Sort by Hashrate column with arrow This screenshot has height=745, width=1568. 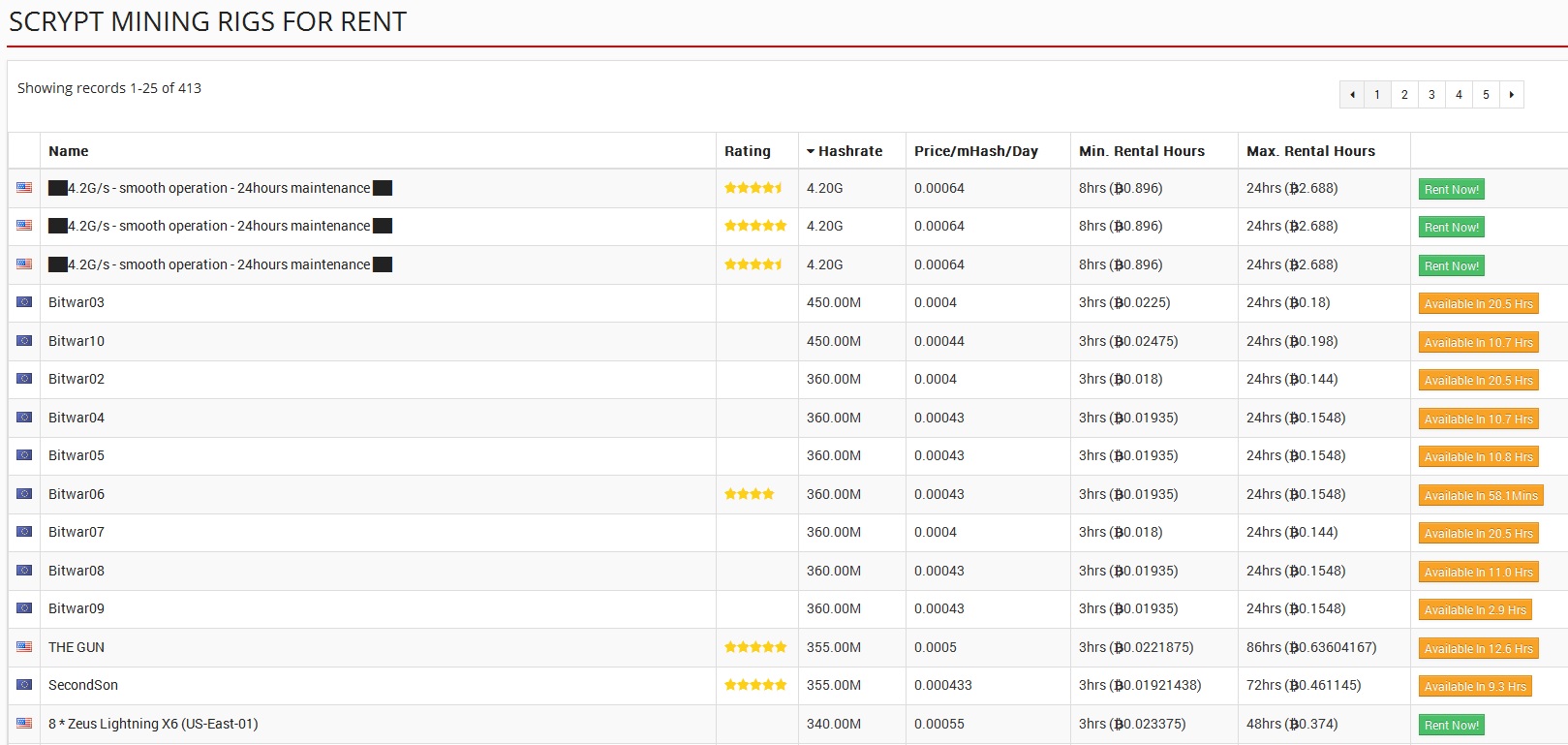tap(845, 151)
